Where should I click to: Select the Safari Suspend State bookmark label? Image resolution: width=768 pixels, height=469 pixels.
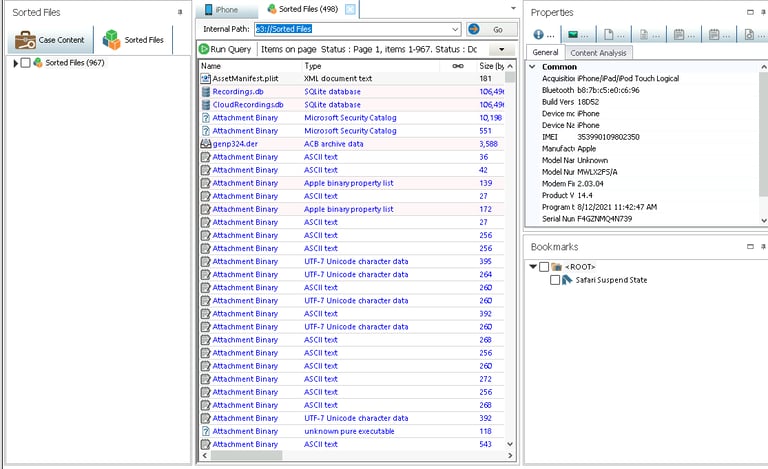point(611,280)
